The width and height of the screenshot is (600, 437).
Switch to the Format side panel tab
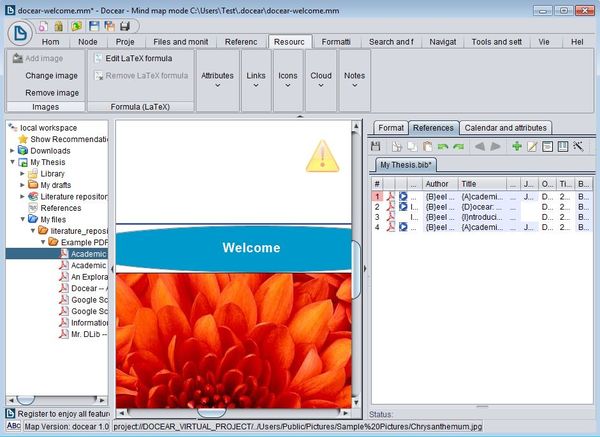391,128
